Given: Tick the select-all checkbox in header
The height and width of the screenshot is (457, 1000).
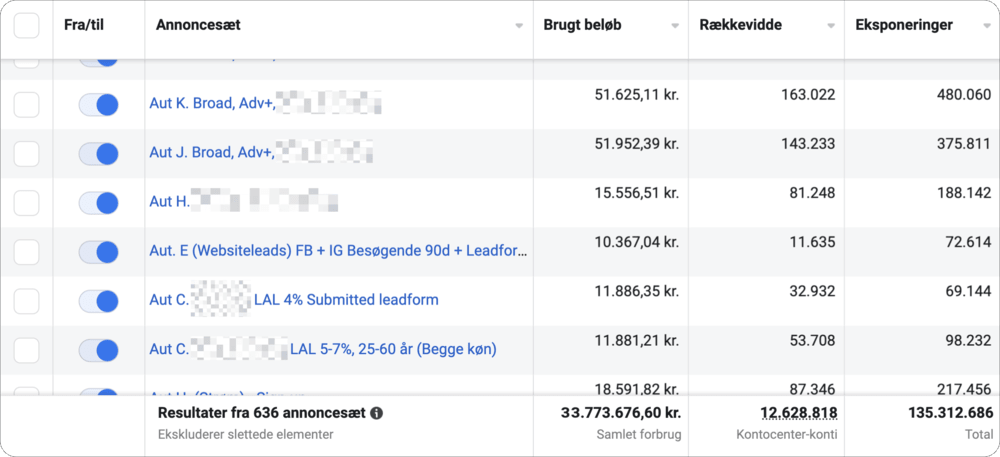Looking at the screenshot, I should click(26, 25).
